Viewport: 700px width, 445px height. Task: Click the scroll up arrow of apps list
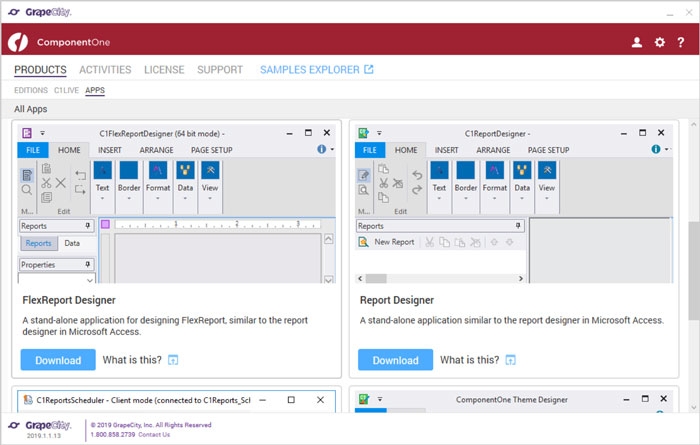point(693,125)
